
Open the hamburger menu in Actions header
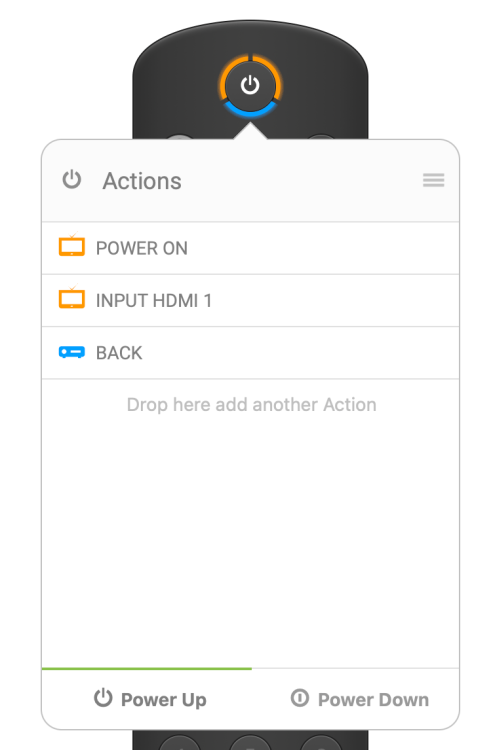coord(433,180)
